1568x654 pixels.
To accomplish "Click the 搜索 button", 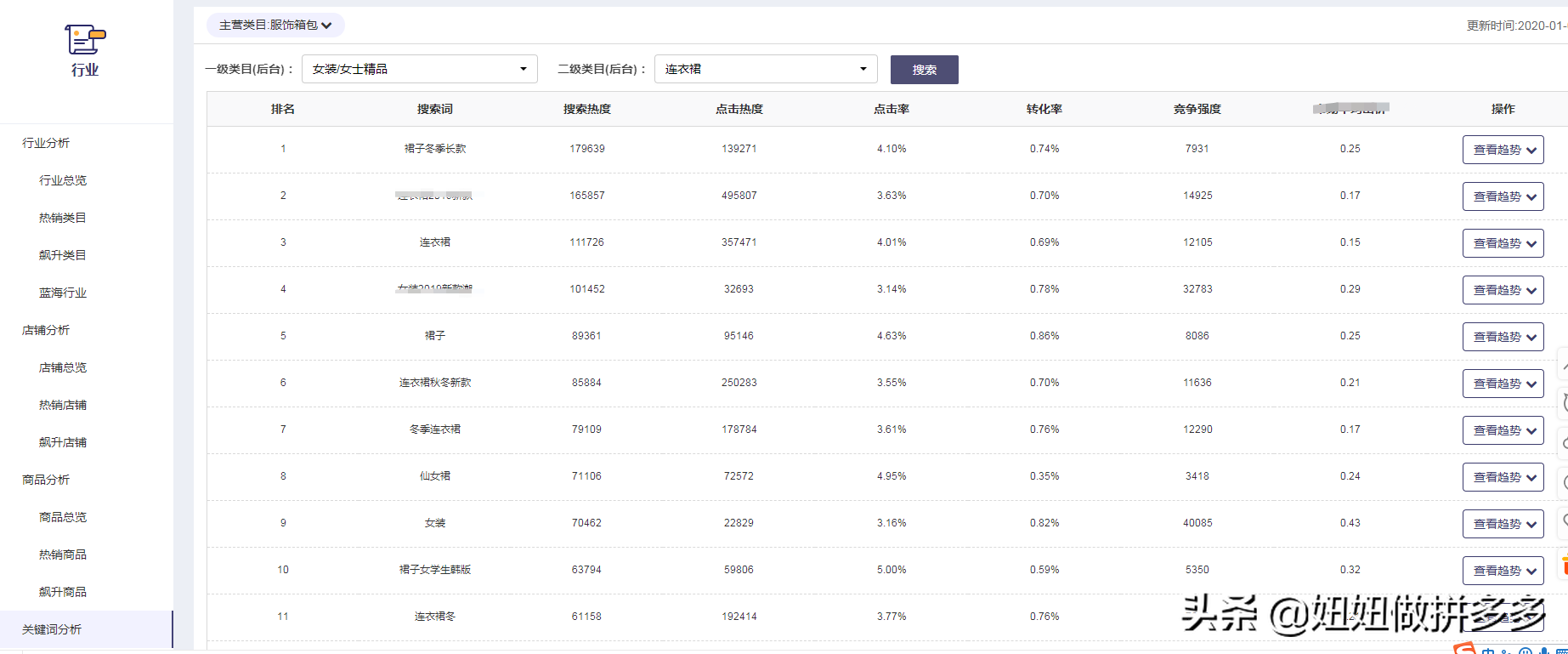I will point(925,70).
